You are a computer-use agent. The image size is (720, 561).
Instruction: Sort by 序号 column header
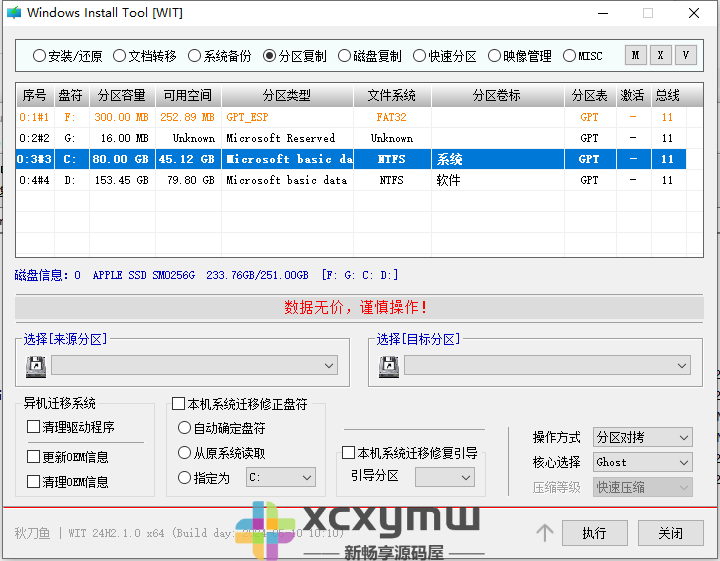(35, 95)
